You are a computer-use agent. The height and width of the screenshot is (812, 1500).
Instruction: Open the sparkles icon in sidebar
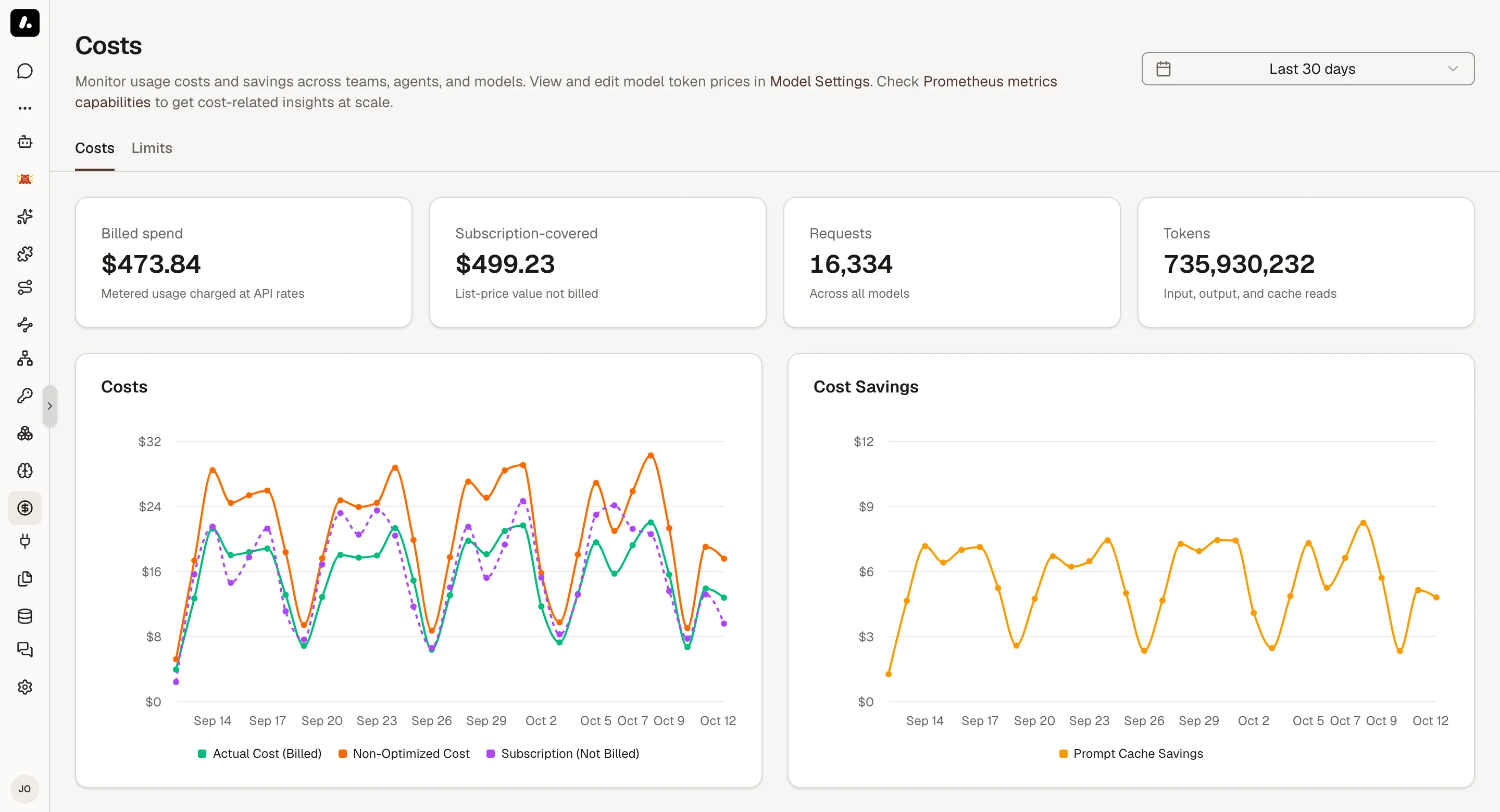click(x=24, y=217)
